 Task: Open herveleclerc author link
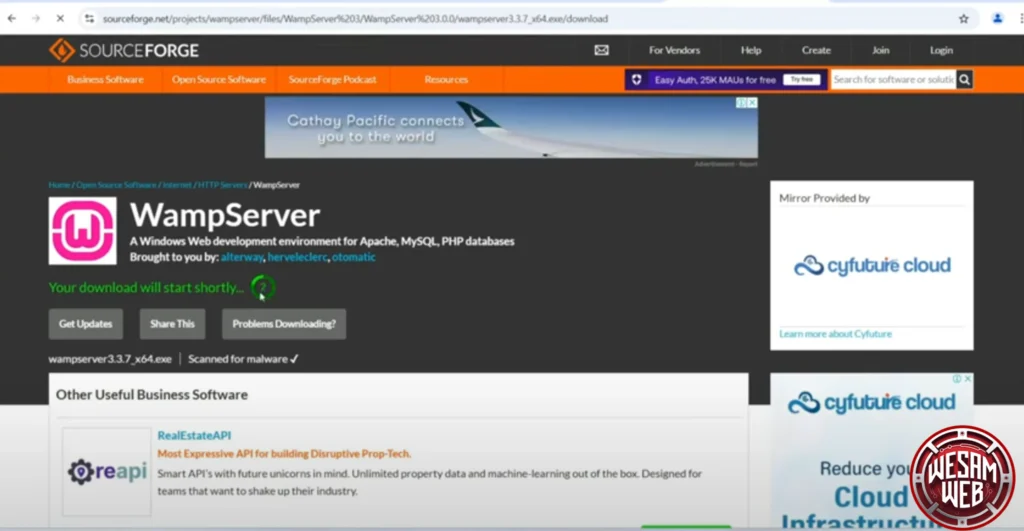coord(297,257)
